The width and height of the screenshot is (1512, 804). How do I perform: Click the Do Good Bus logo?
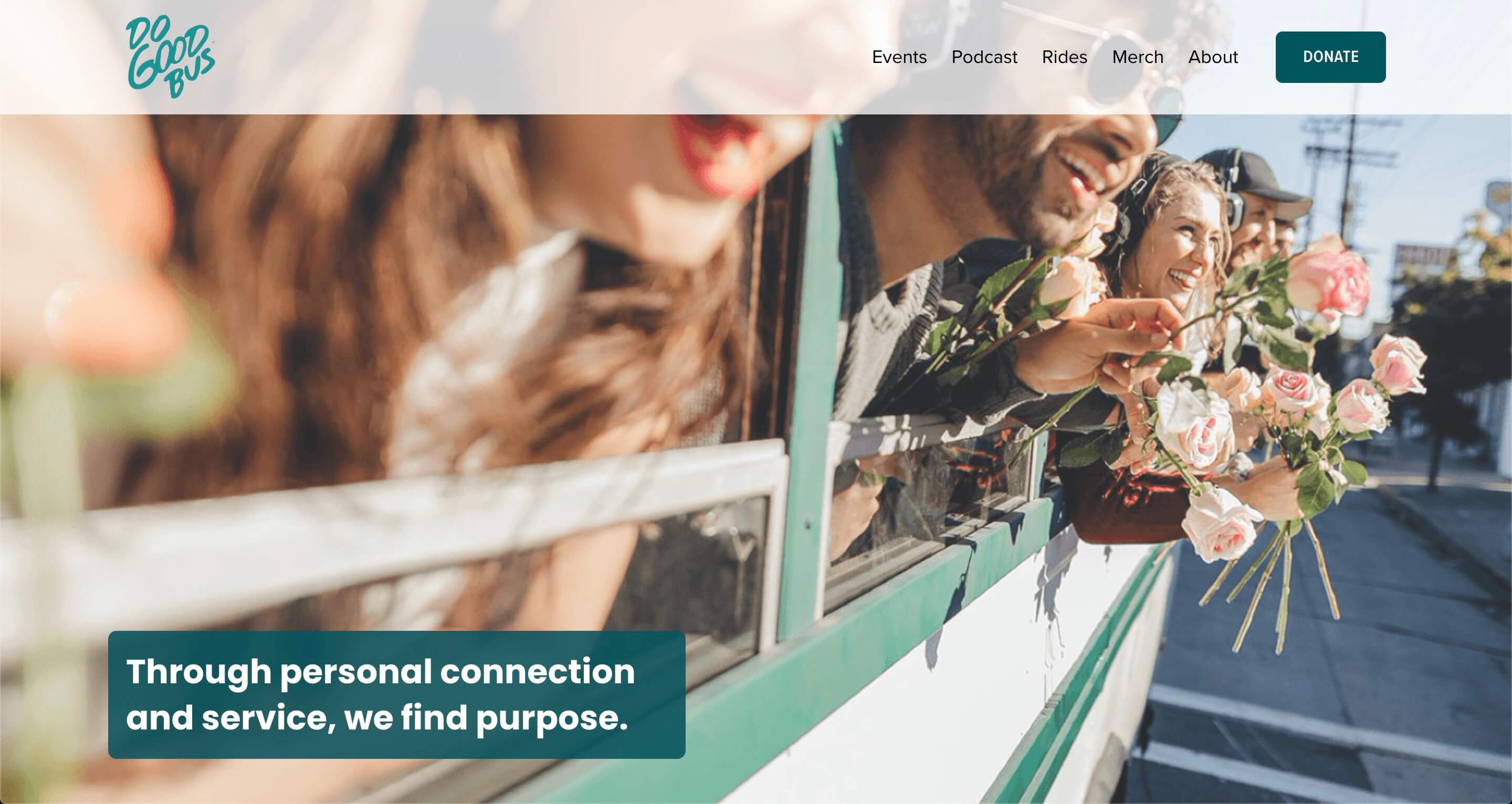(x=170, y=56)
